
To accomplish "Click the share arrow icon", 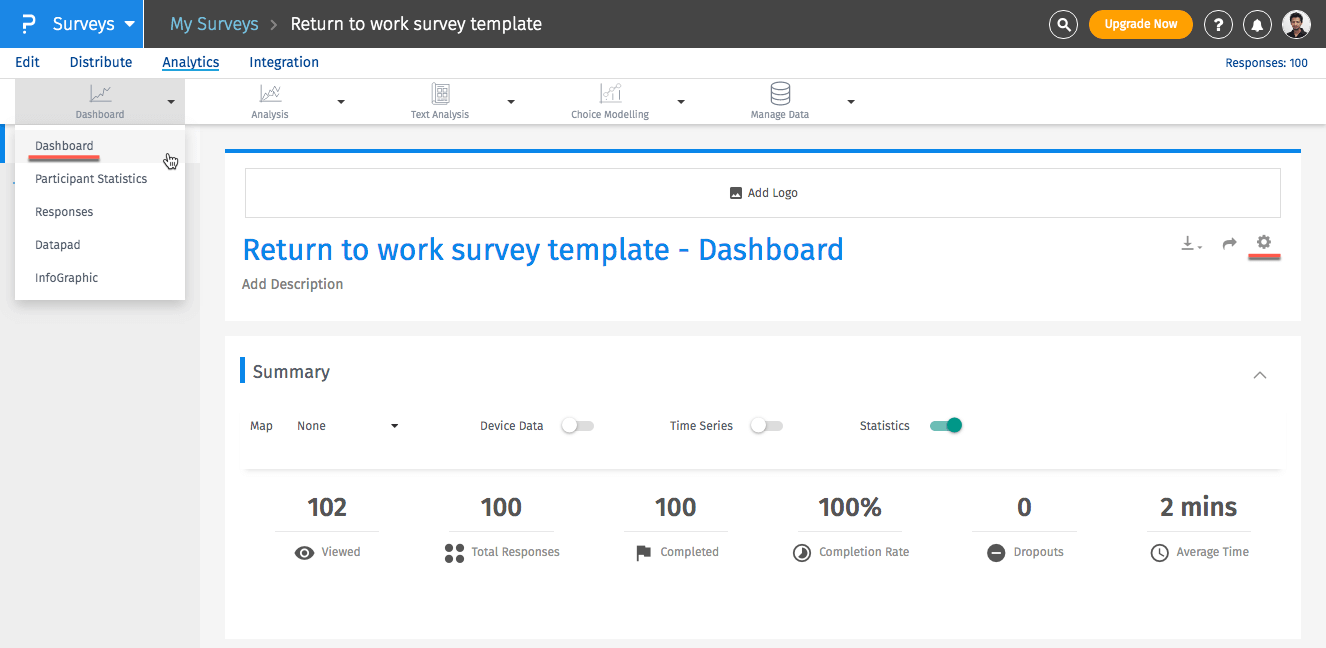I will point(1230,243).
